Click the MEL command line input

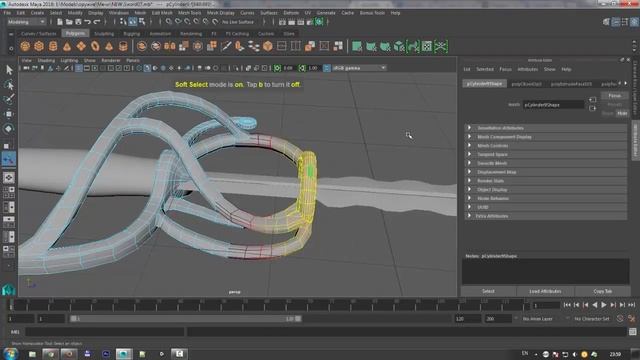coord(105,332)
